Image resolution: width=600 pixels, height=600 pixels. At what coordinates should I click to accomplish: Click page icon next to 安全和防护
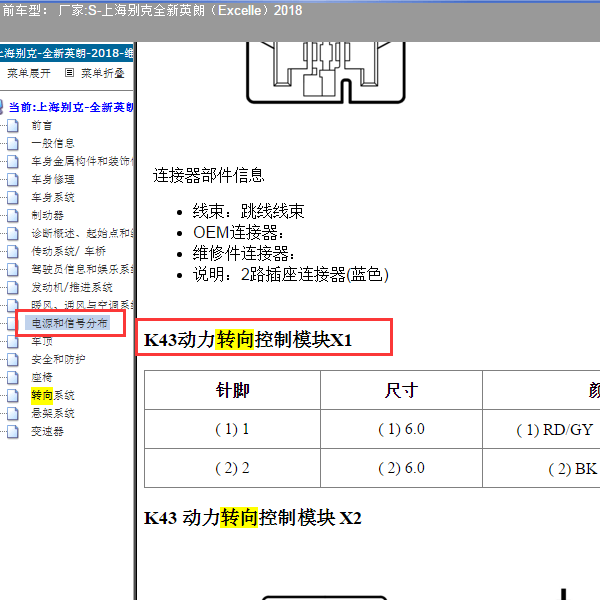point(13,359)
